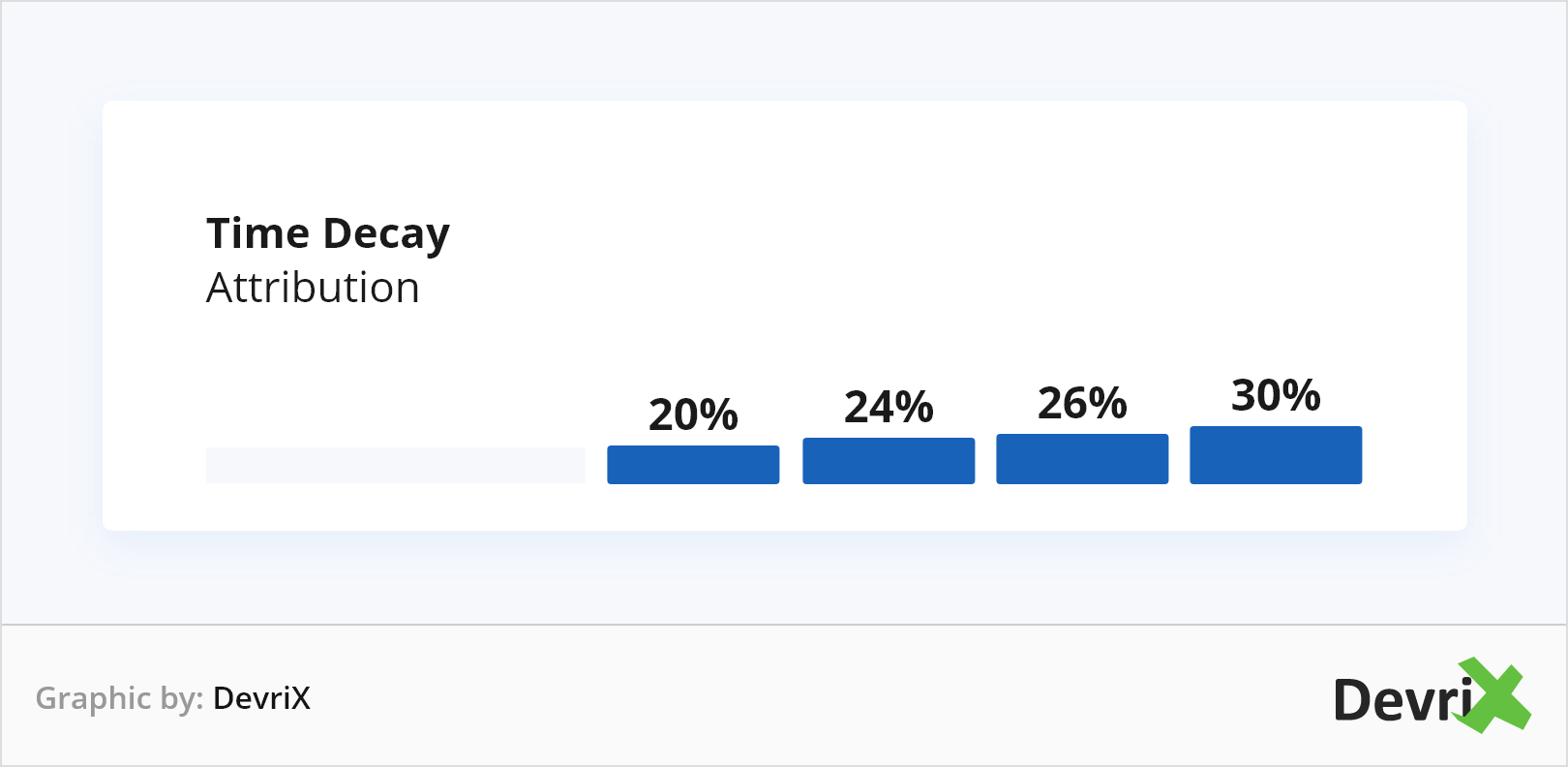
Task: Click the 26% label
Action: coord(1082,403)
